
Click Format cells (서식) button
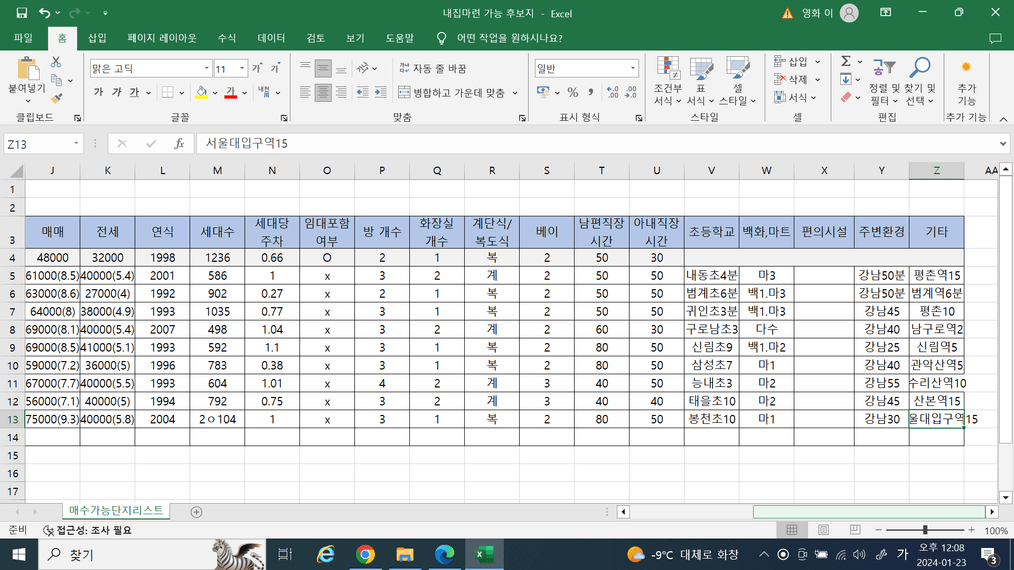point(792,98)
